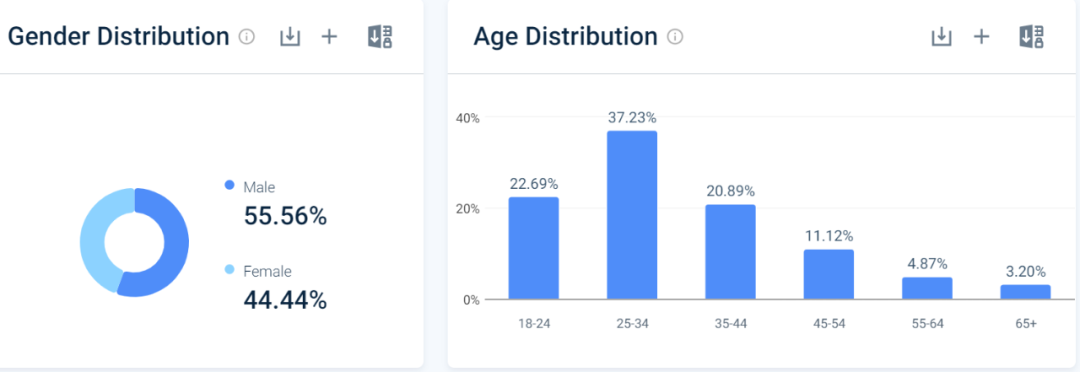Click the 18-24 age bar
Screen dimensions: 1080x372
pyautogui.click(x=534, y=248)
